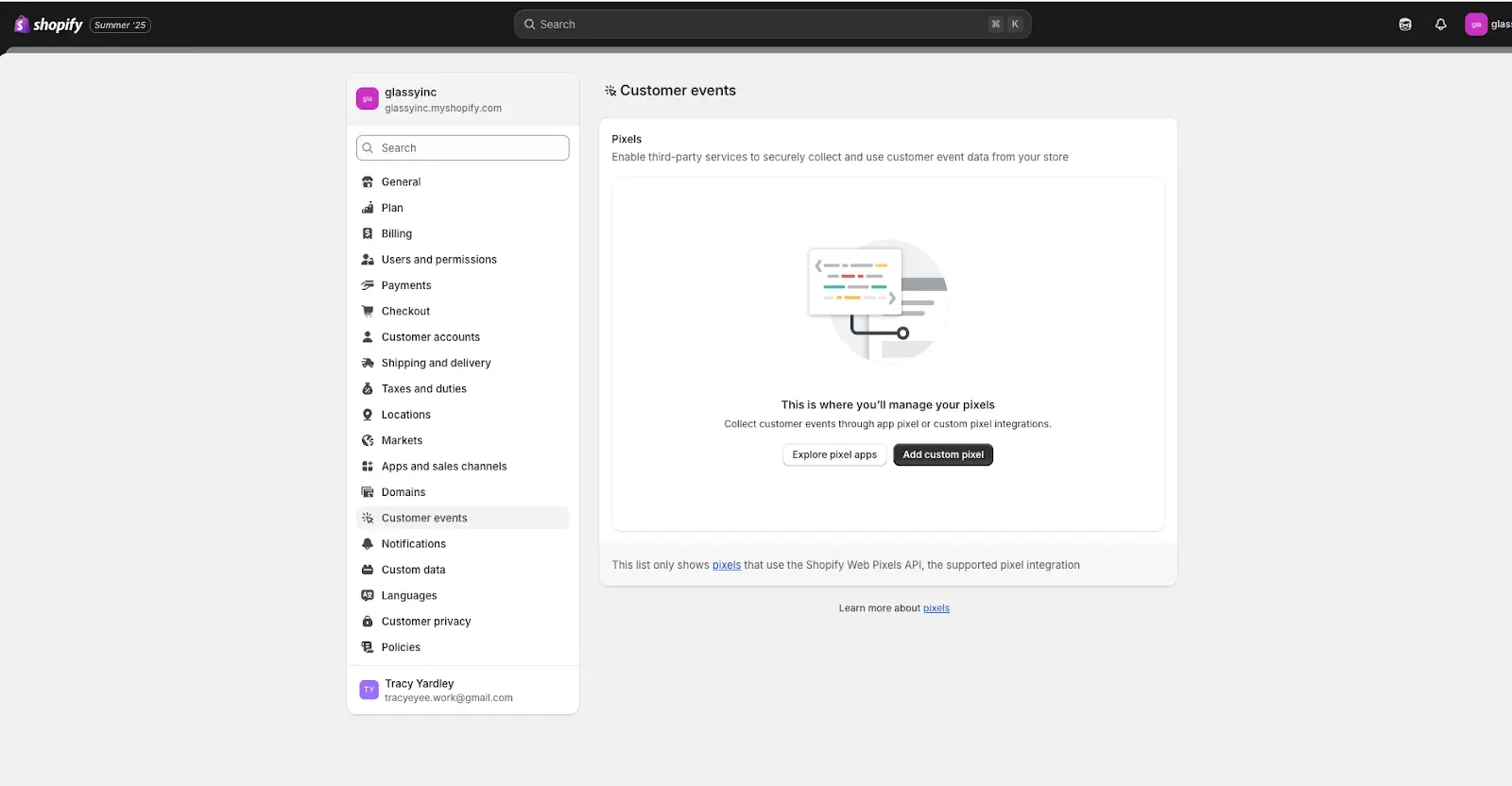Click the Customer privacy lock icon
The image size is (1512, 786).
point(368,622)
